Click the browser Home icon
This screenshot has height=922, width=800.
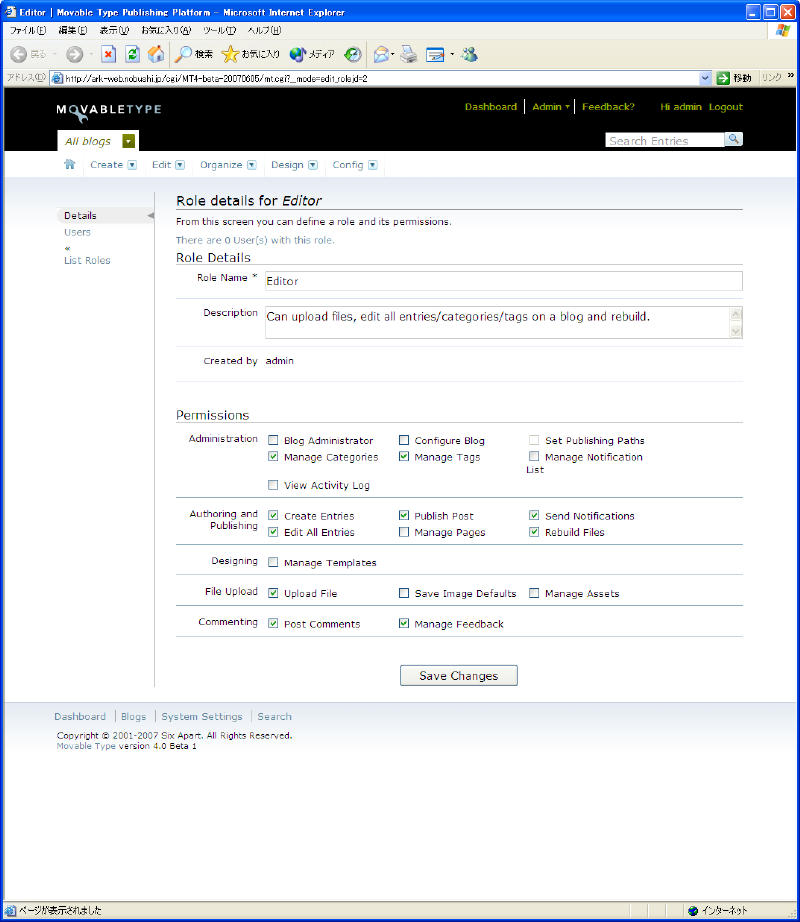(156, 54)
